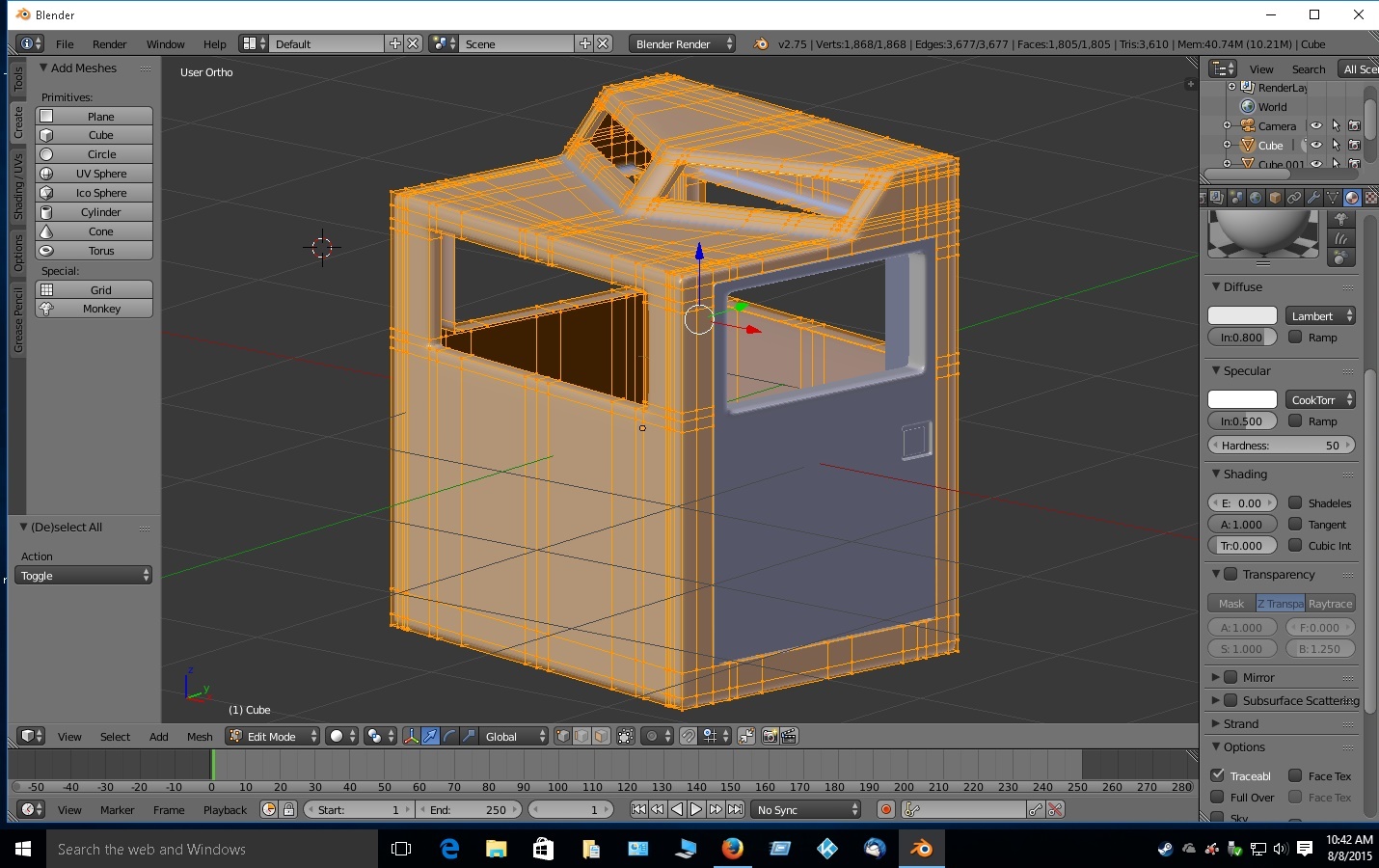This screenshot has height=868, width=1379.
Task: Enable the Transparency panel checkbox
Action: click(x=1230, y=574)
